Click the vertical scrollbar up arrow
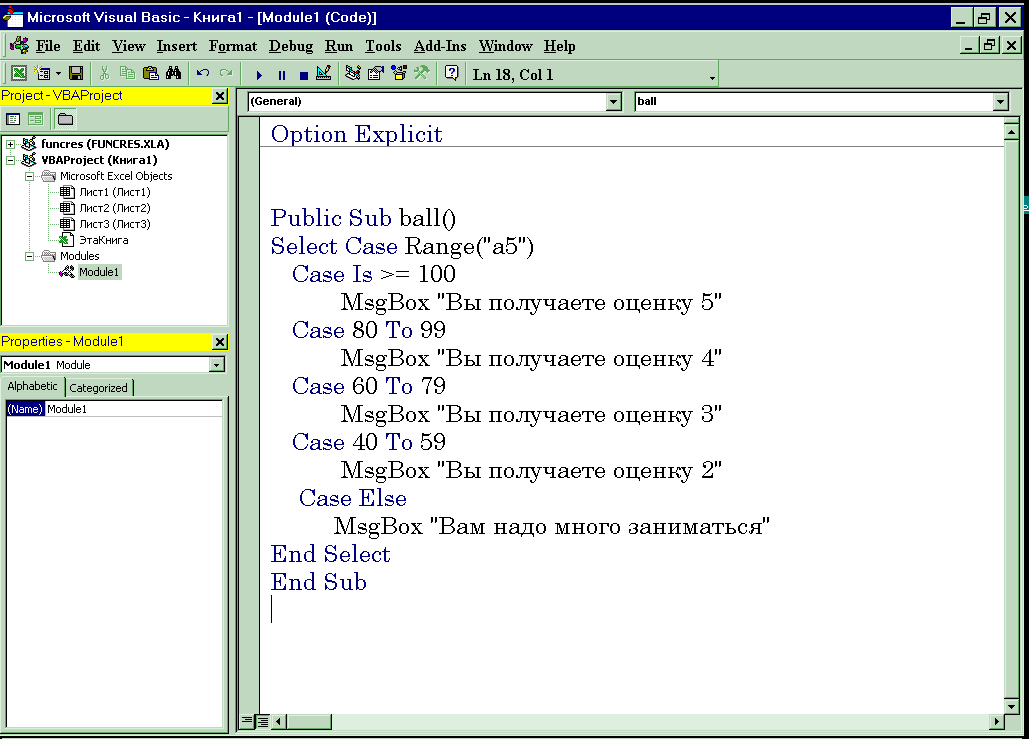Screen dimensions: 1029x739 1011,132
